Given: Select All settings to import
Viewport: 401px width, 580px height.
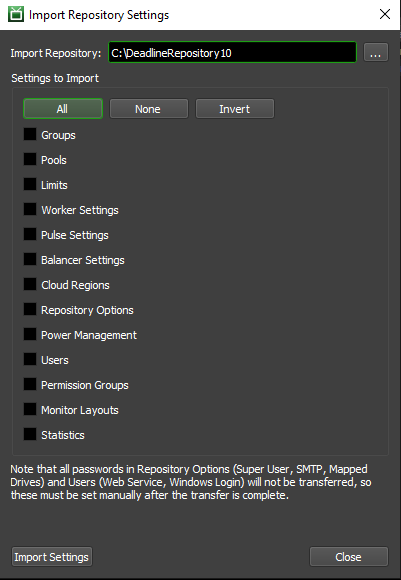Looking at the screenshot, I should (x=63, y=109).
